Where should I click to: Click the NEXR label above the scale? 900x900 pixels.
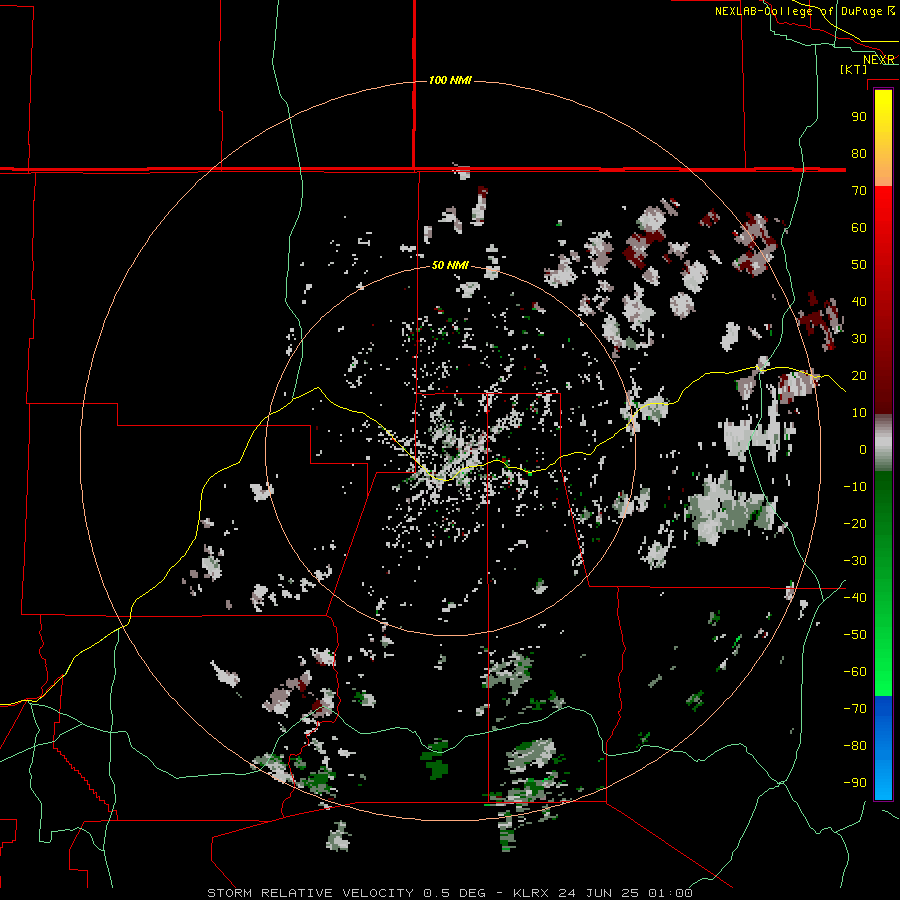point(879,60)
